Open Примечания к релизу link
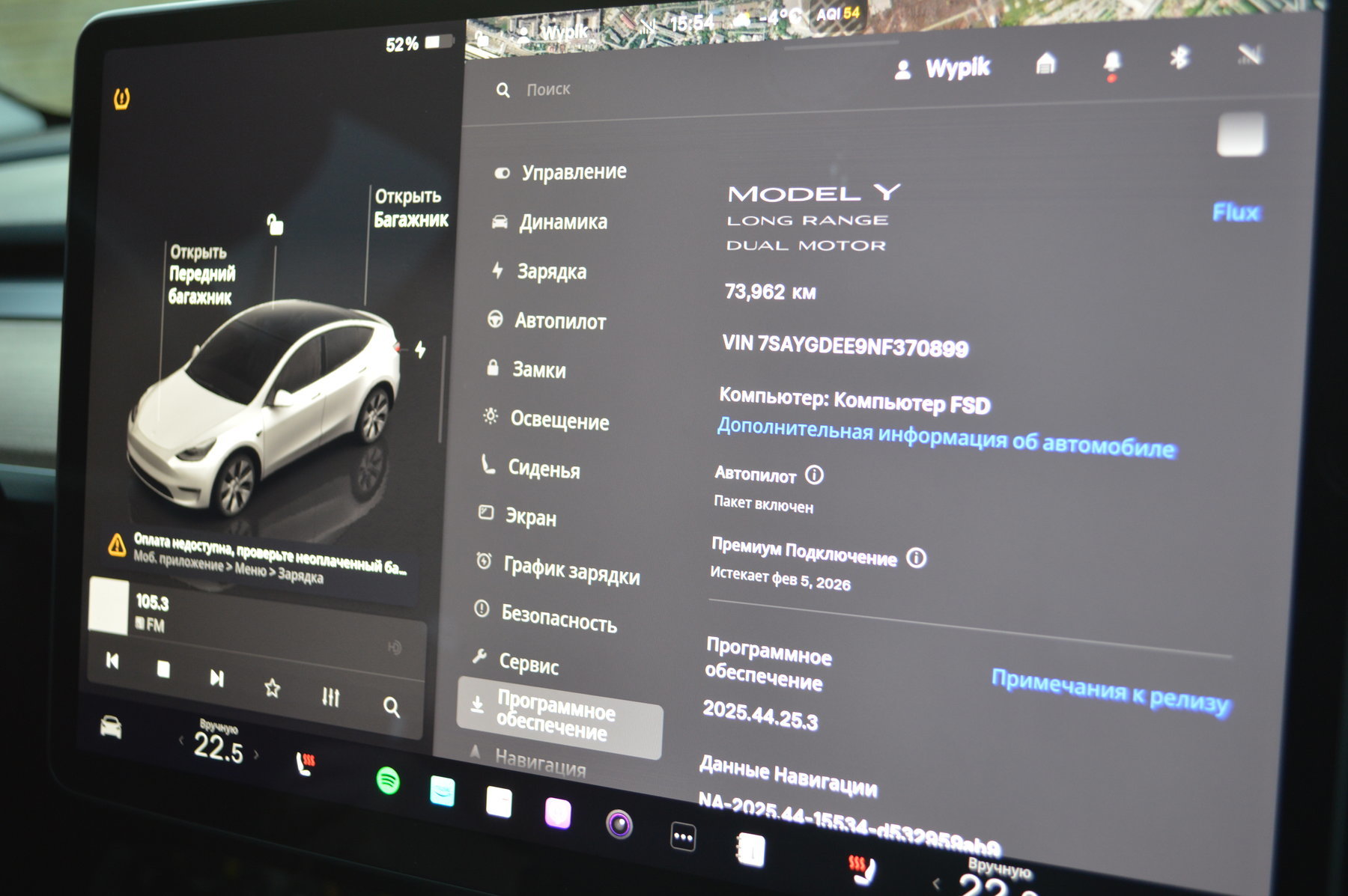 point(1110,692)
